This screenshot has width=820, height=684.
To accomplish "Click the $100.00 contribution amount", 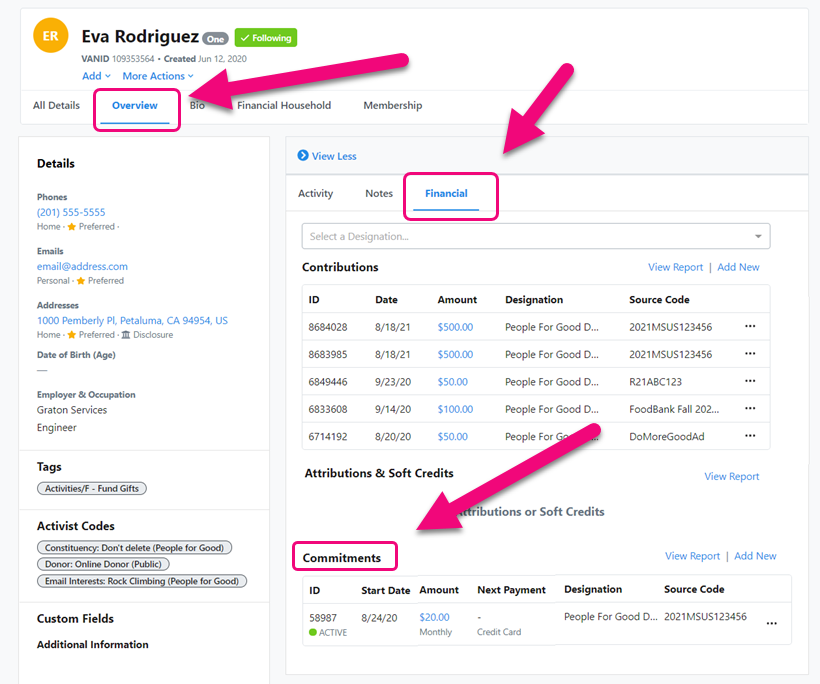I will point(455,409).
